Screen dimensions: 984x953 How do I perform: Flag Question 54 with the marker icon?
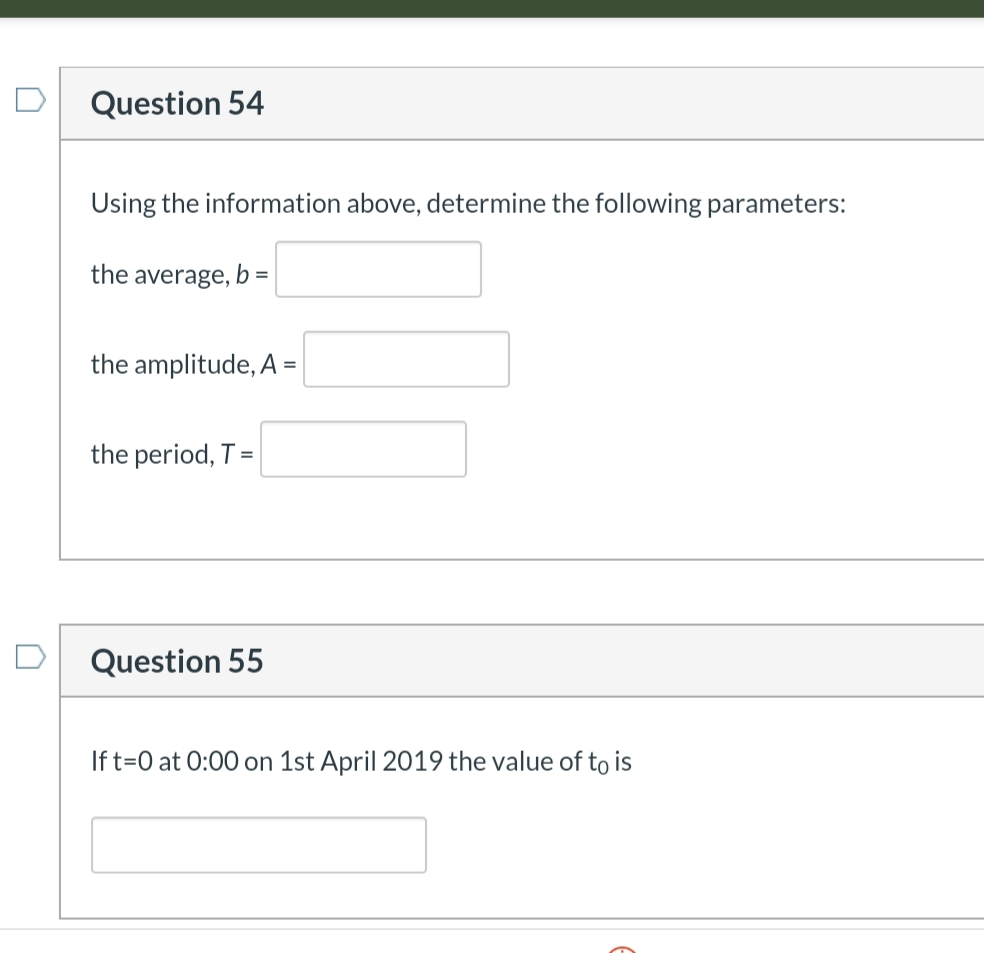(31, 100)
